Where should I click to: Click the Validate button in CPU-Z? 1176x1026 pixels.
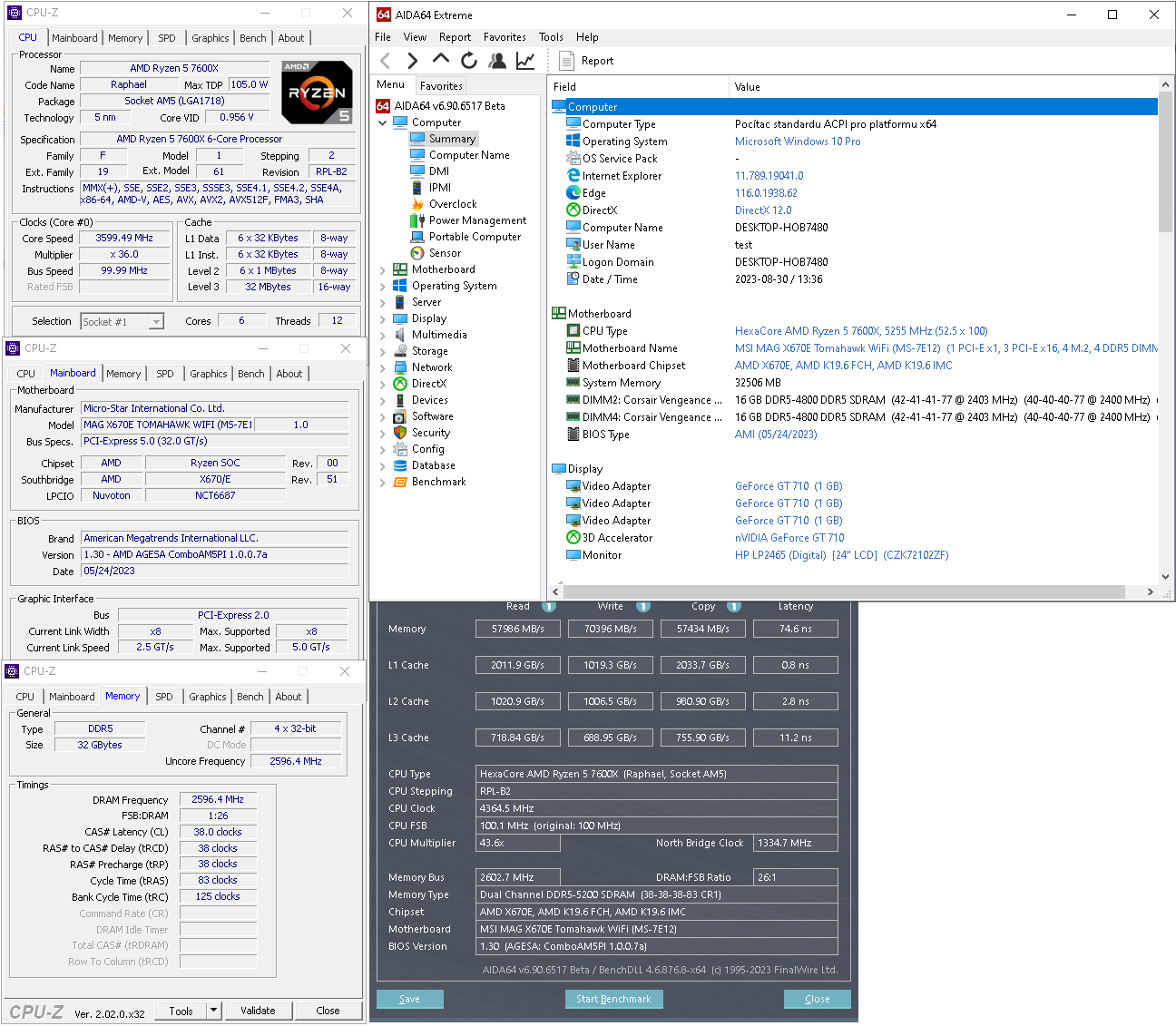pos(258,1011)
